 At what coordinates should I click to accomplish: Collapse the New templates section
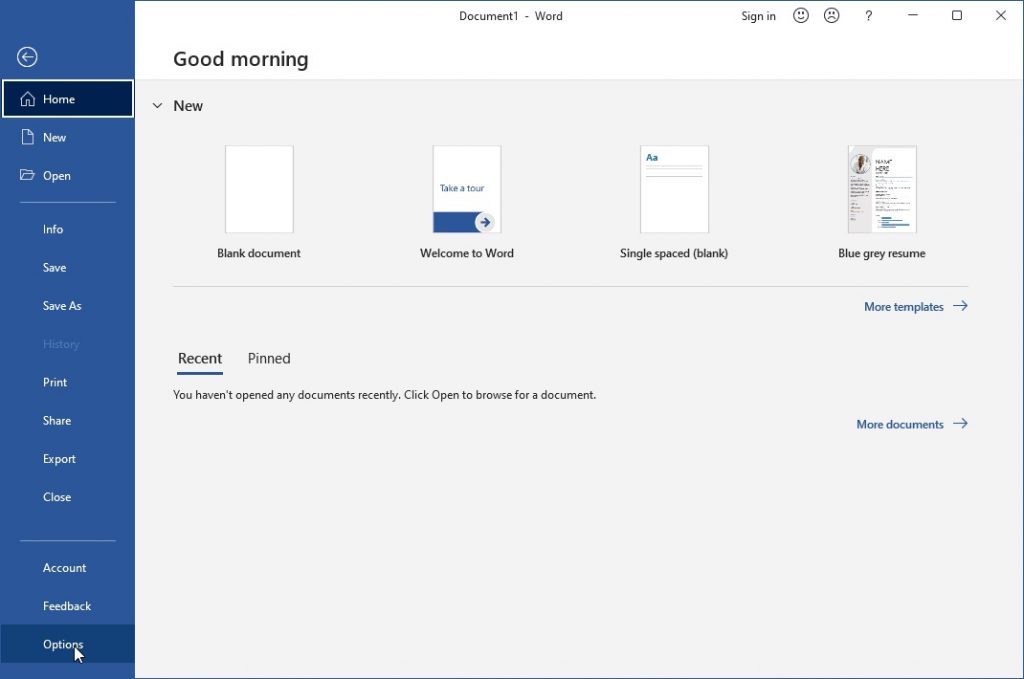pos(157,105)
